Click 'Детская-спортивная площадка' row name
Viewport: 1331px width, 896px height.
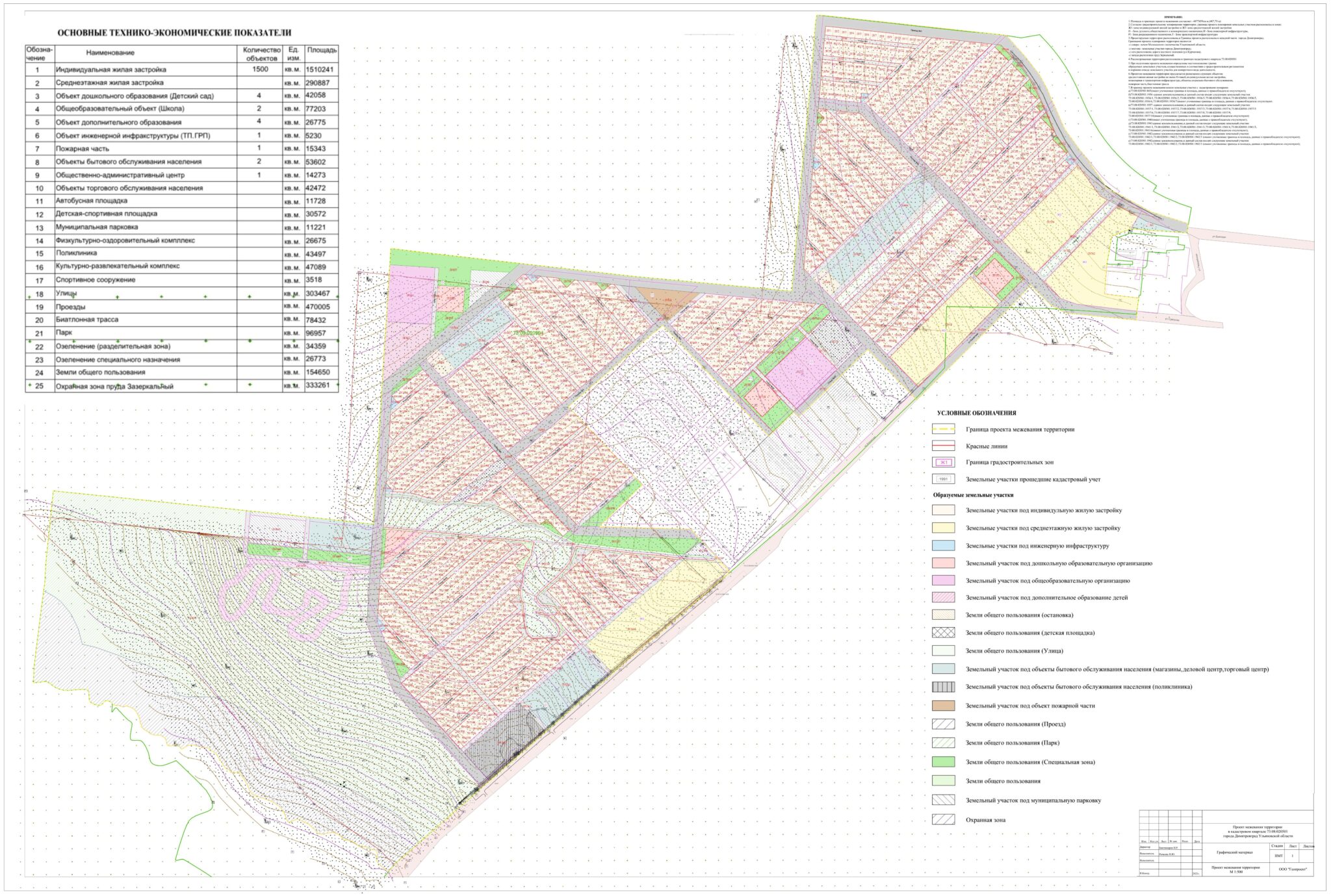click(x=106, y=214)
